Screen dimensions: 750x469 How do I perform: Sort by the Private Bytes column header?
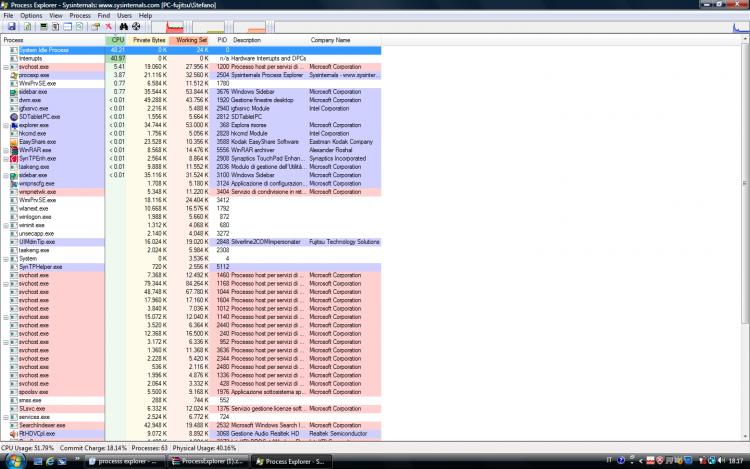pyautogui.click(x=147, y=40)
